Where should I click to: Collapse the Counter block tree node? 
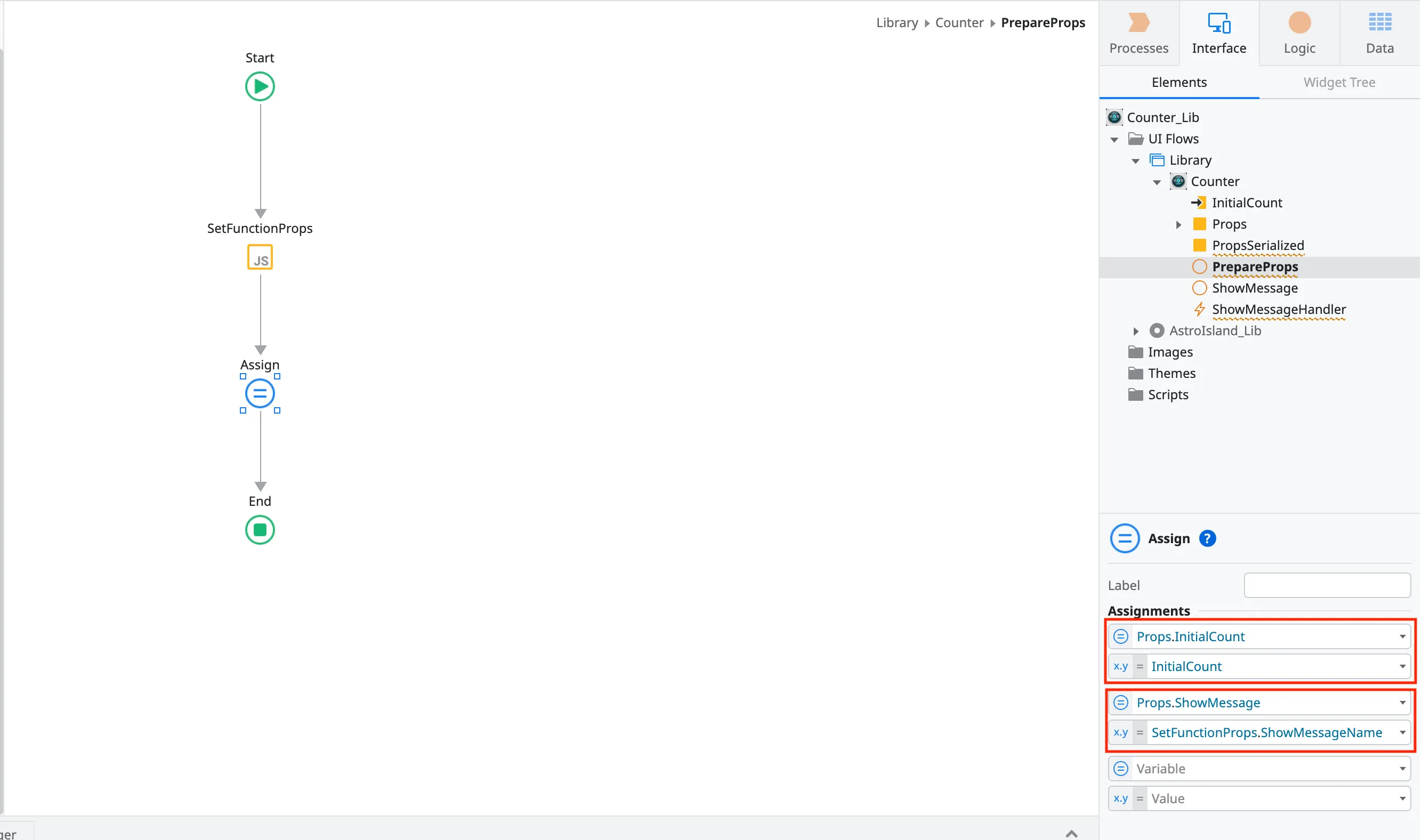(1157, 182)
